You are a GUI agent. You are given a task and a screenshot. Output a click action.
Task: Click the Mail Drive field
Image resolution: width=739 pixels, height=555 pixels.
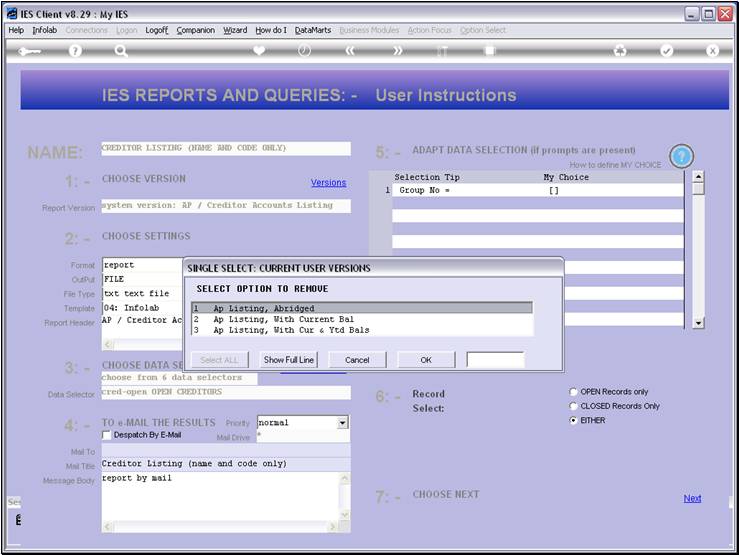[x=304, y=436]
